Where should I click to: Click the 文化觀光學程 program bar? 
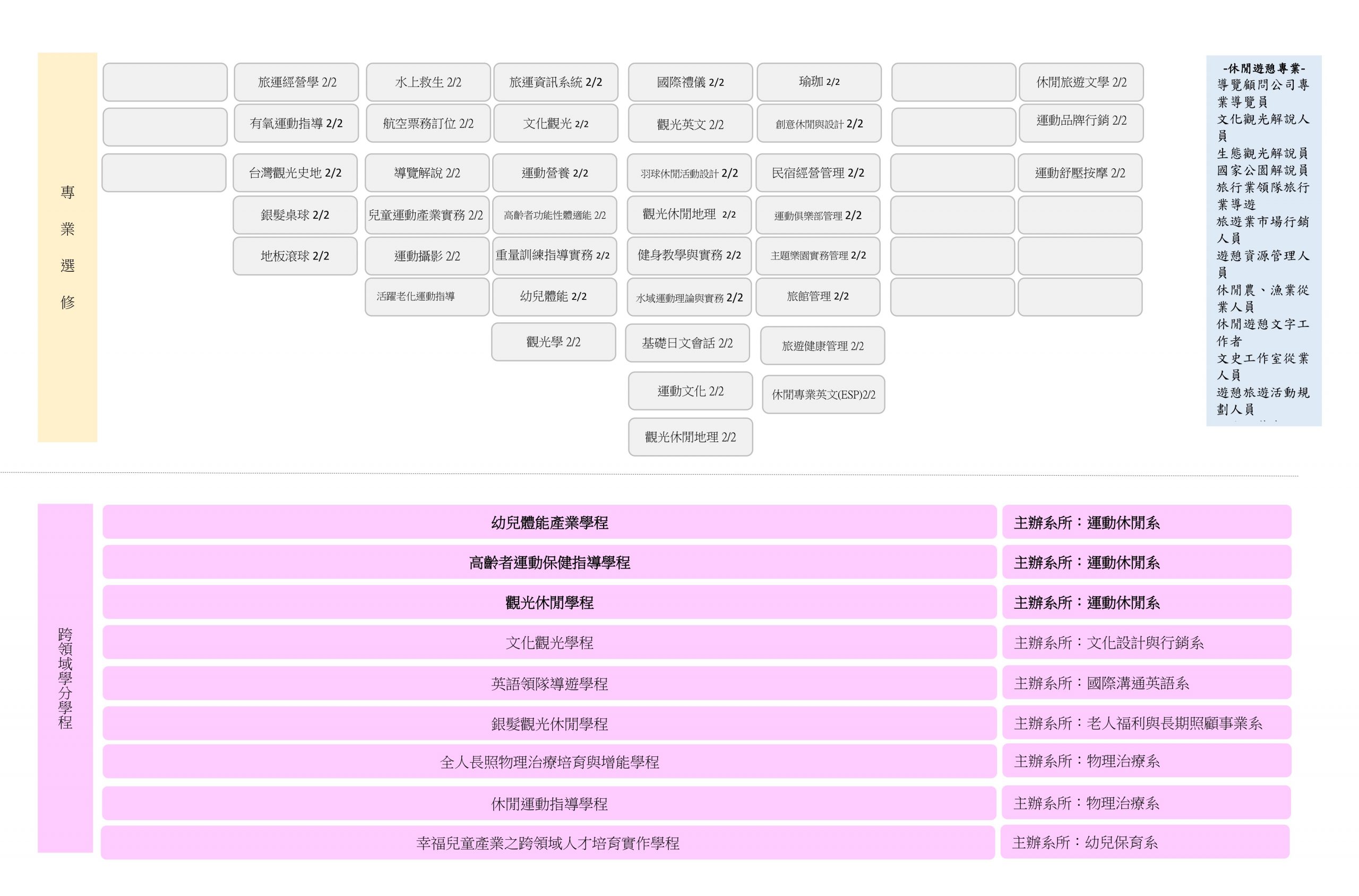point(550,642)
